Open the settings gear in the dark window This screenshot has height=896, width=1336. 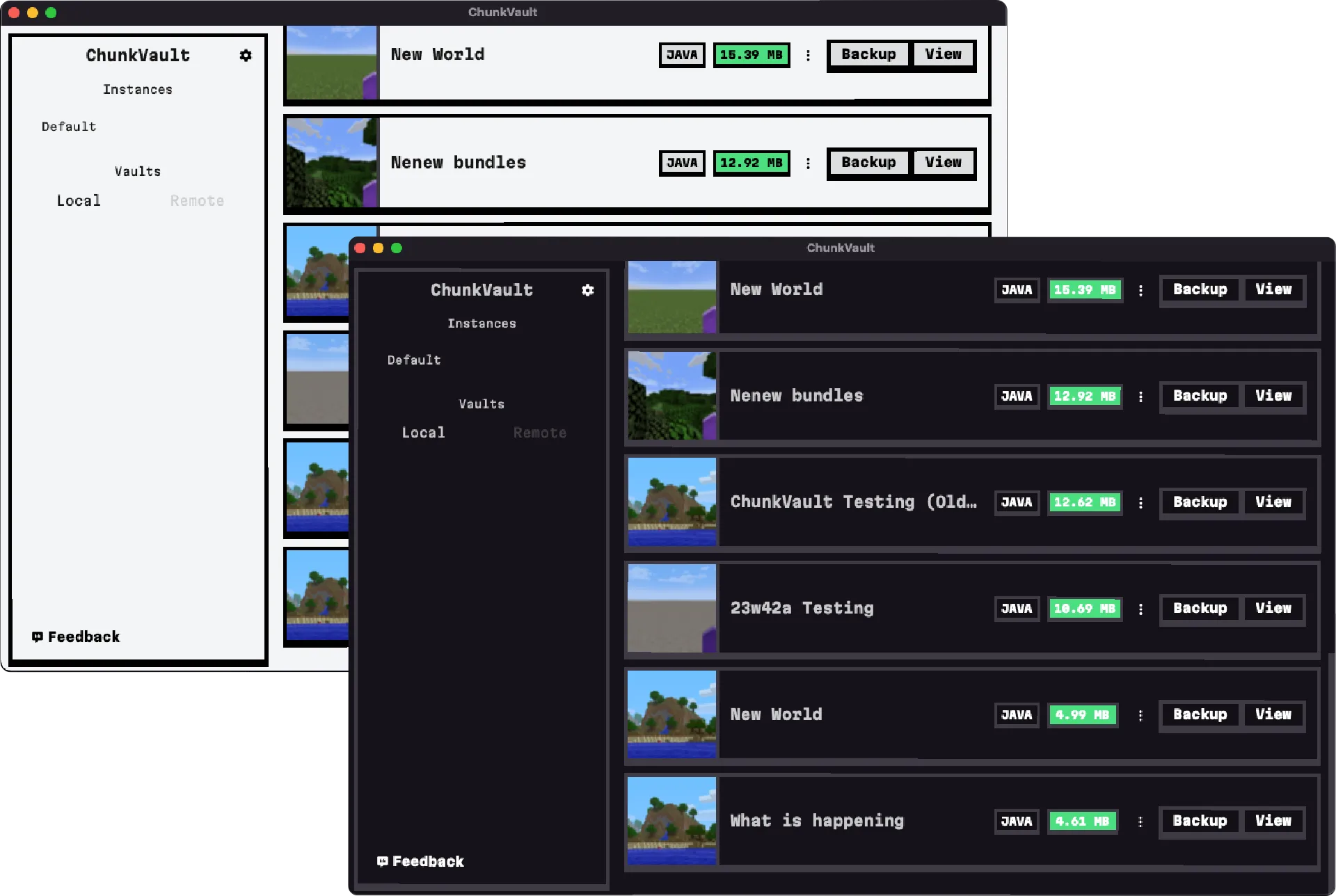pyautogui.click(x=588, y=290)
